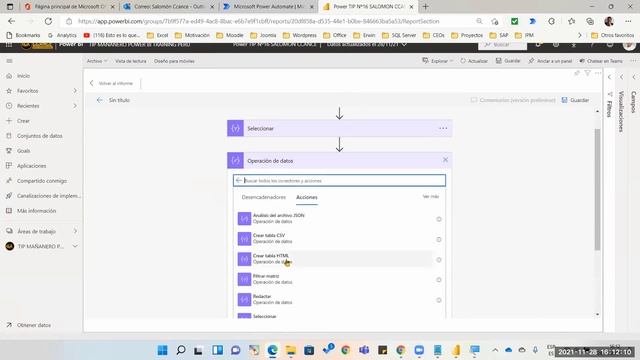640x360 pixels.
Task: Open the Excel bookmarks folder
Action: click(157, 35)
